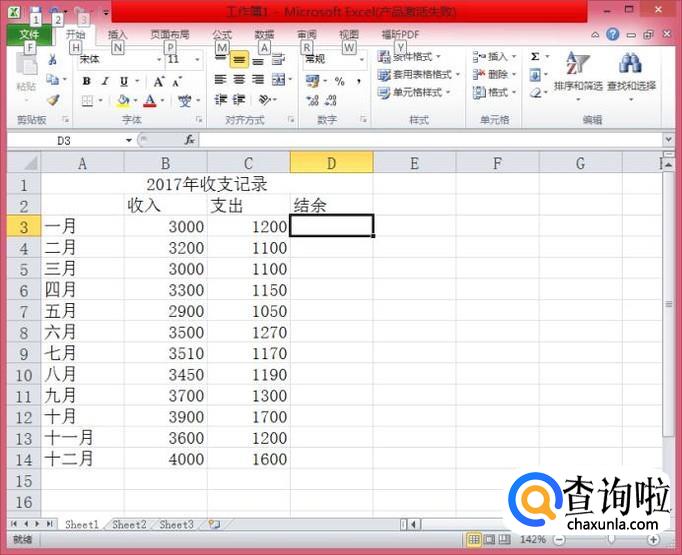Click the Cut scissors icon

point(53,60)
